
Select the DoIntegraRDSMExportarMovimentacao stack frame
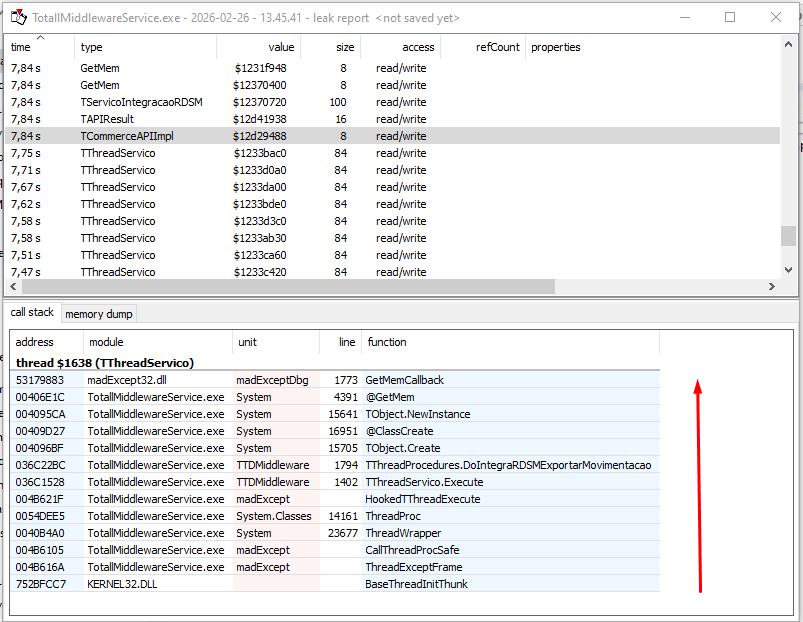(x=335, y=465)
